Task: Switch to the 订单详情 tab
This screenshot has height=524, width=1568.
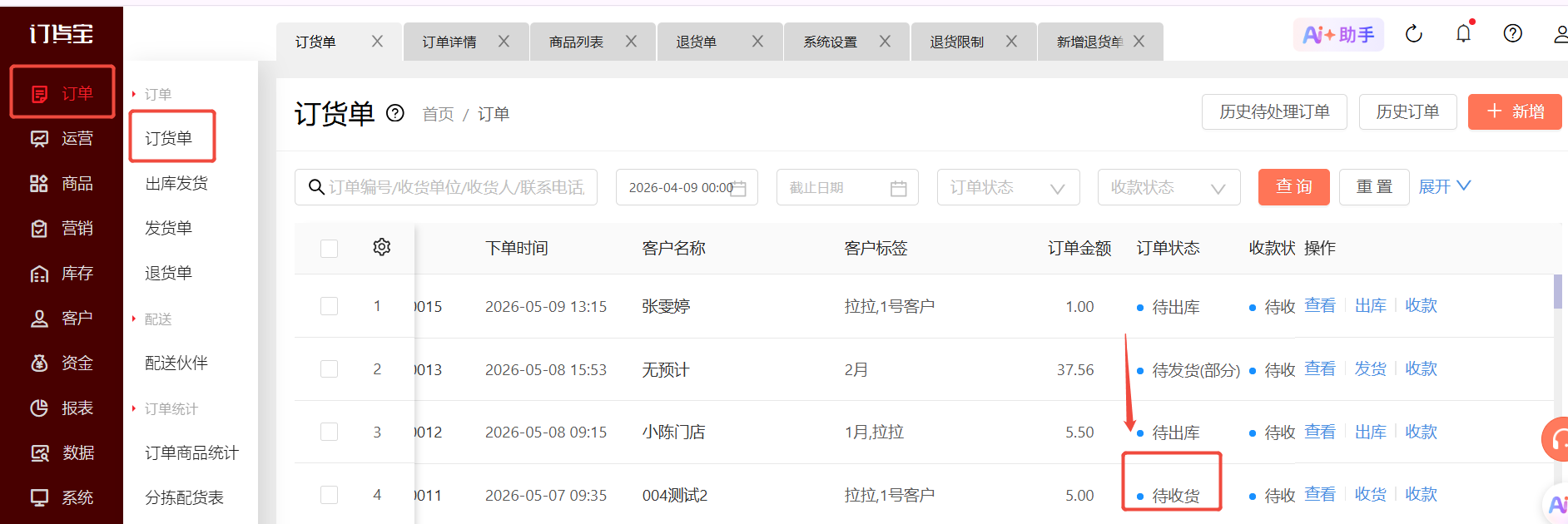Action: tap(449, 42)
